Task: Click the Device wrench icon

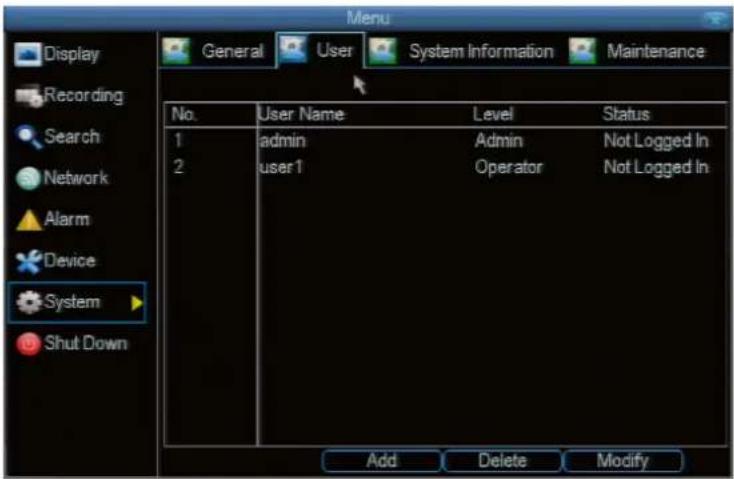Action: tap(29, 261)
